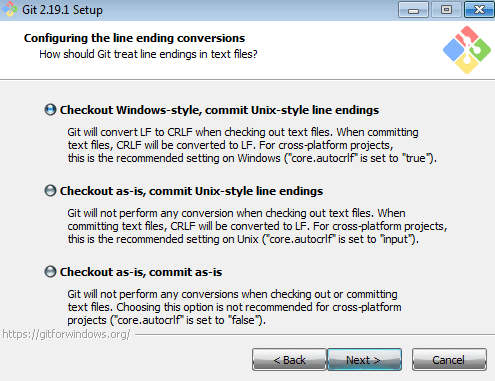This screenshot has width=495, height=381.
Task: Maximize the Git Setup window
Action: [446, 10]
